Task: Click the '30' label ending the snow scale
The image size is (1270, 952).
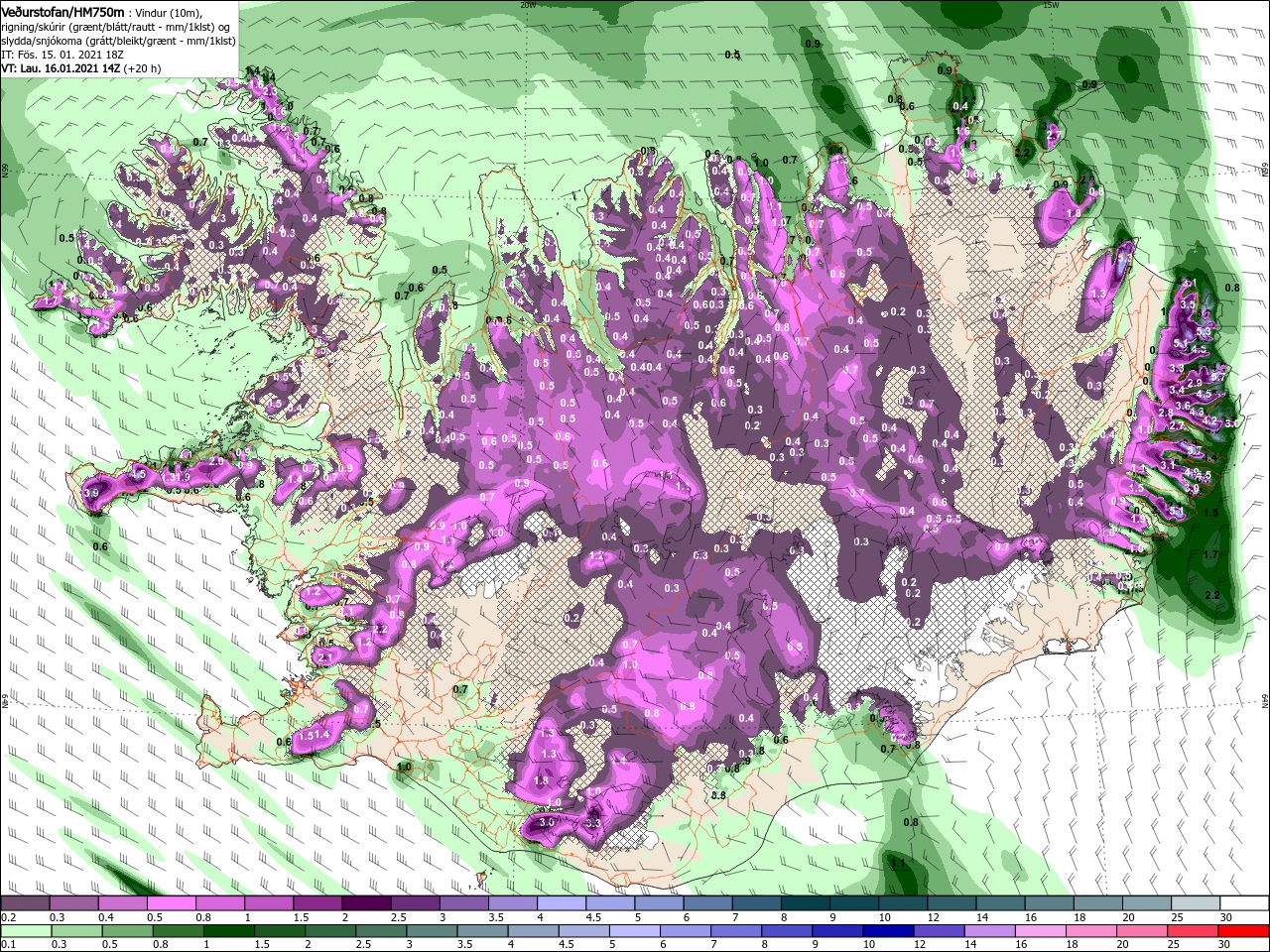Action: pos(1226,917)
